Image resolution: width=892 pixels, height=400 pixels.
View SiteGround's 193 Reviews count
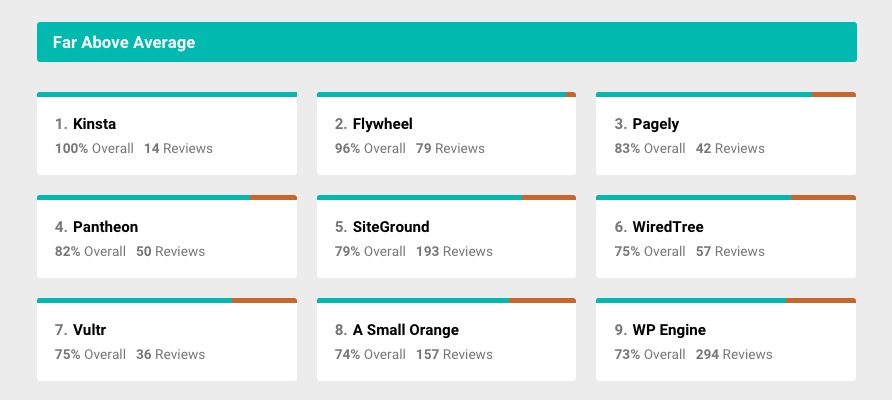pyautogui.click(x=454, y=251)
